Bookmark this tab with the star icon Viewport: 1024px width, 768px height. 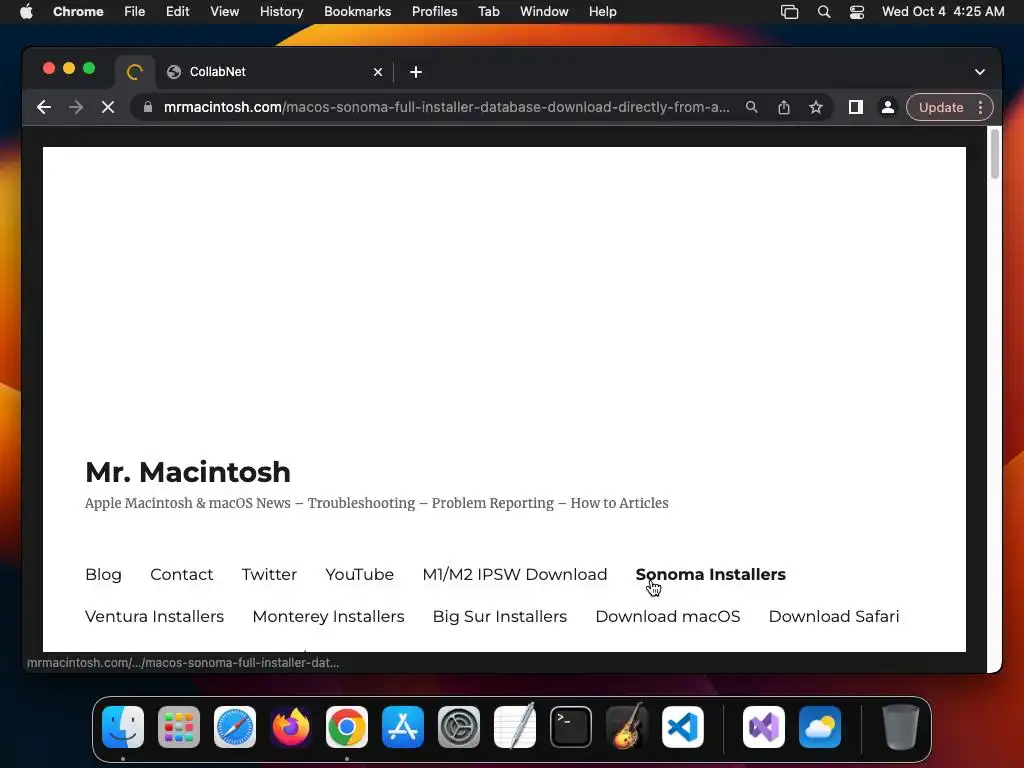click(816, 107)
